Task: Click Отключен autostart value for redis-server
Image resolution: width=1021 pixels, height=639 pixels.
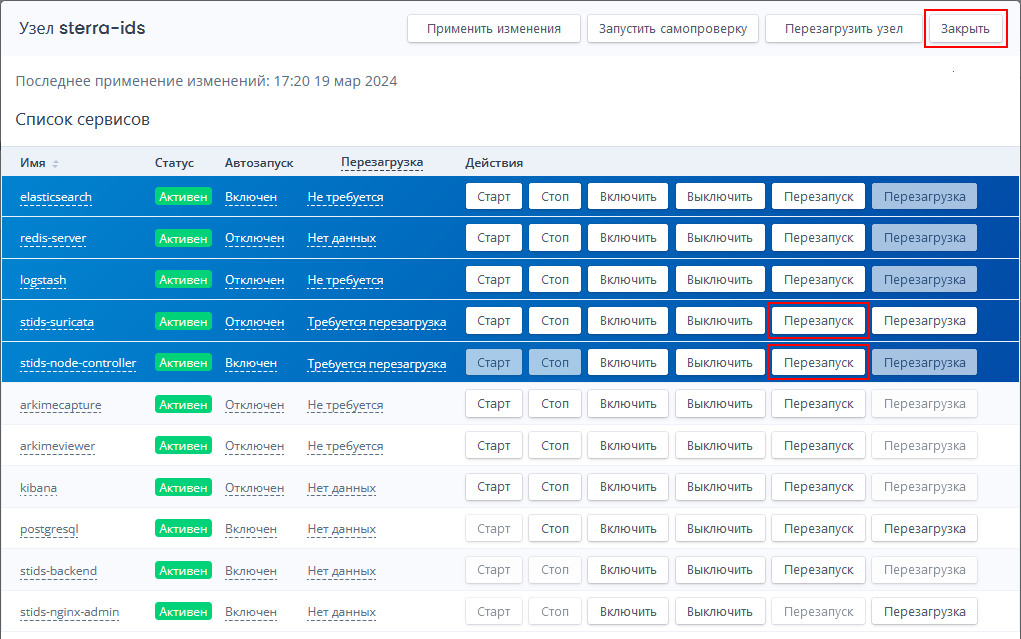Action: (x=255, y=238)
